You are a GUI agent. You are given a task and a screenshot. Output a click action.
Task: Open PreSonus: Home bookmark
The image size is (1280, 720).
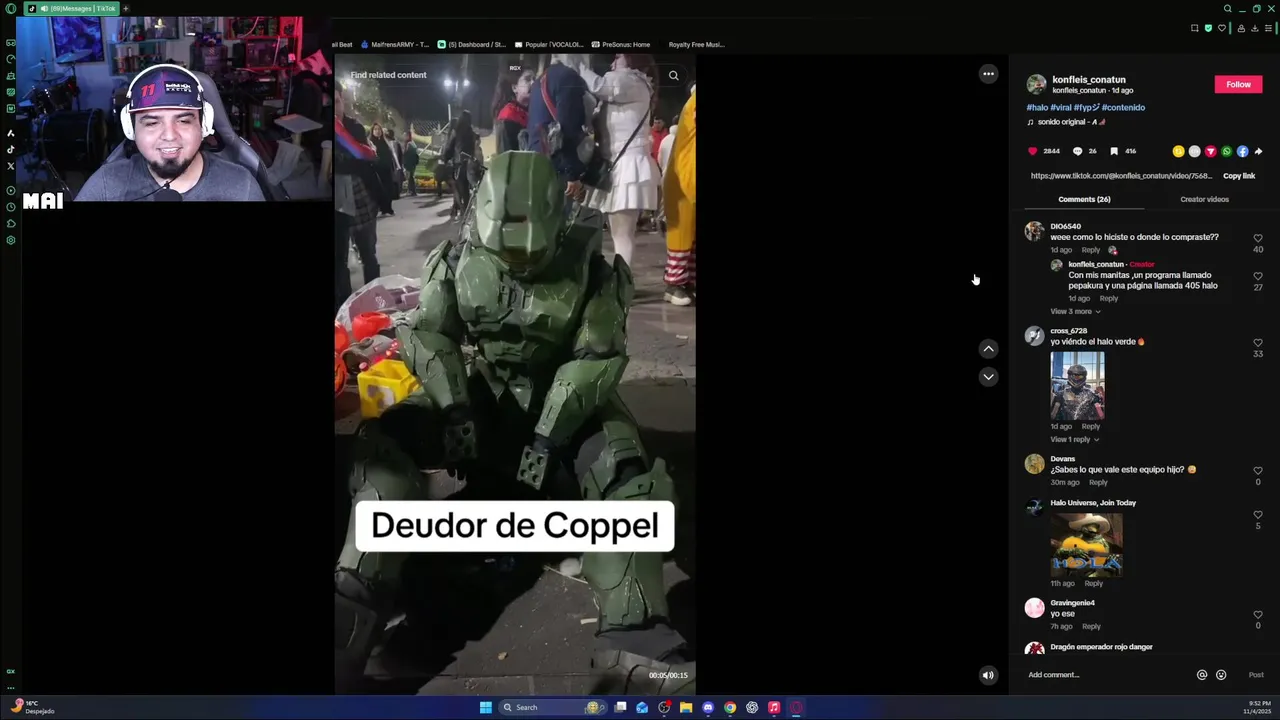(621, 44)
